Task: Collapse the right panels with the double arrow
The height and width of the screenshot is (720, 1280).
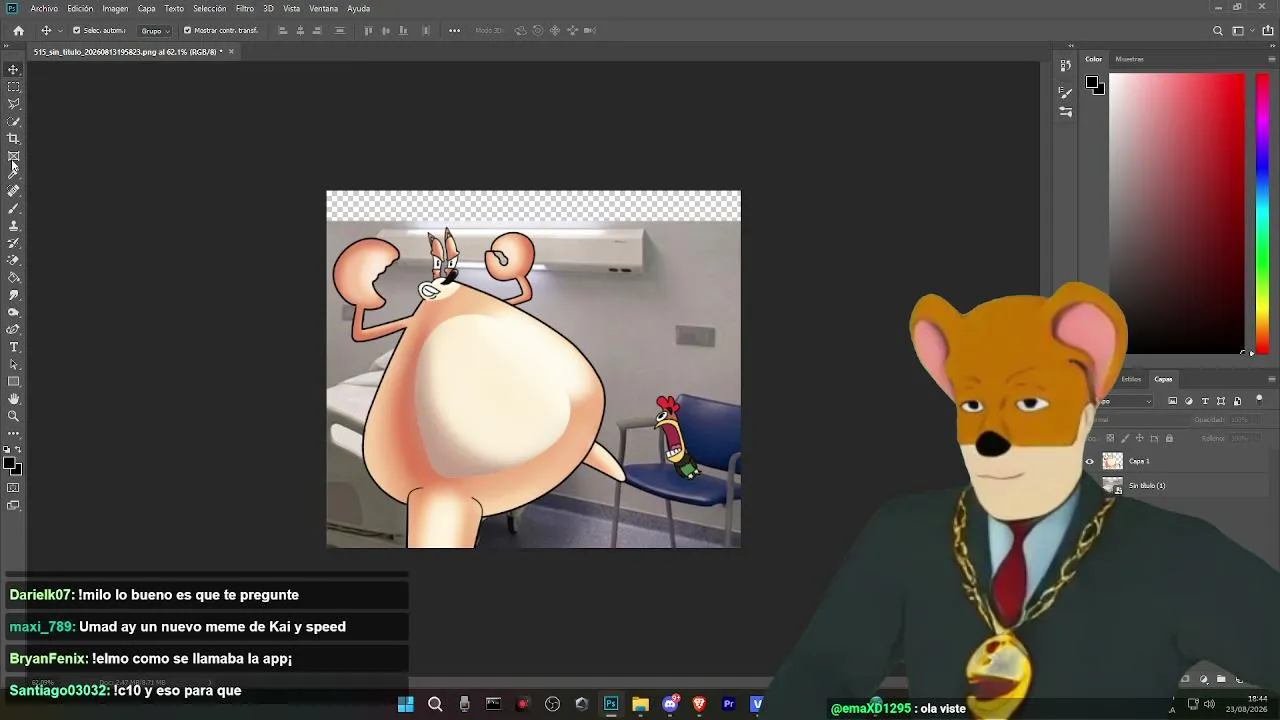Action: [1271, 46]
